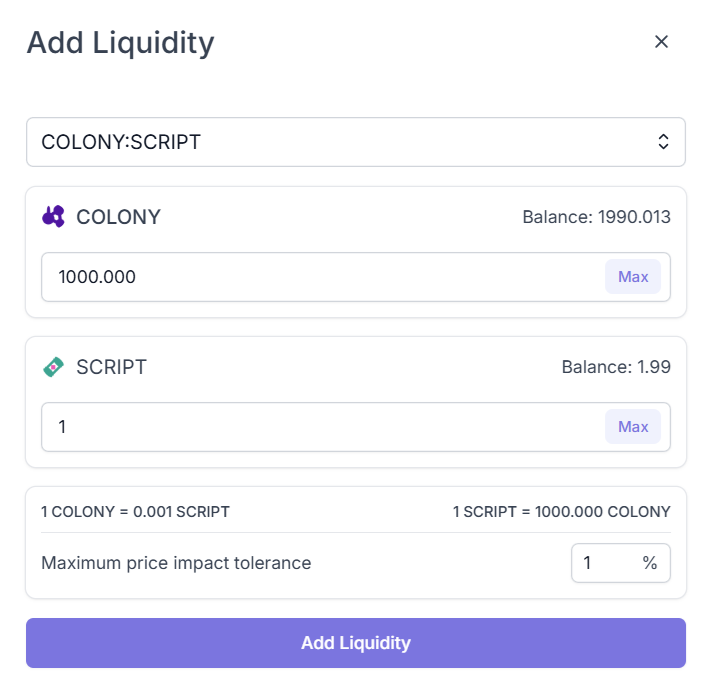The image size is (709, 695).
Task: Focus the COLONY amount field showing 1000.000
Action: (356, 277)
